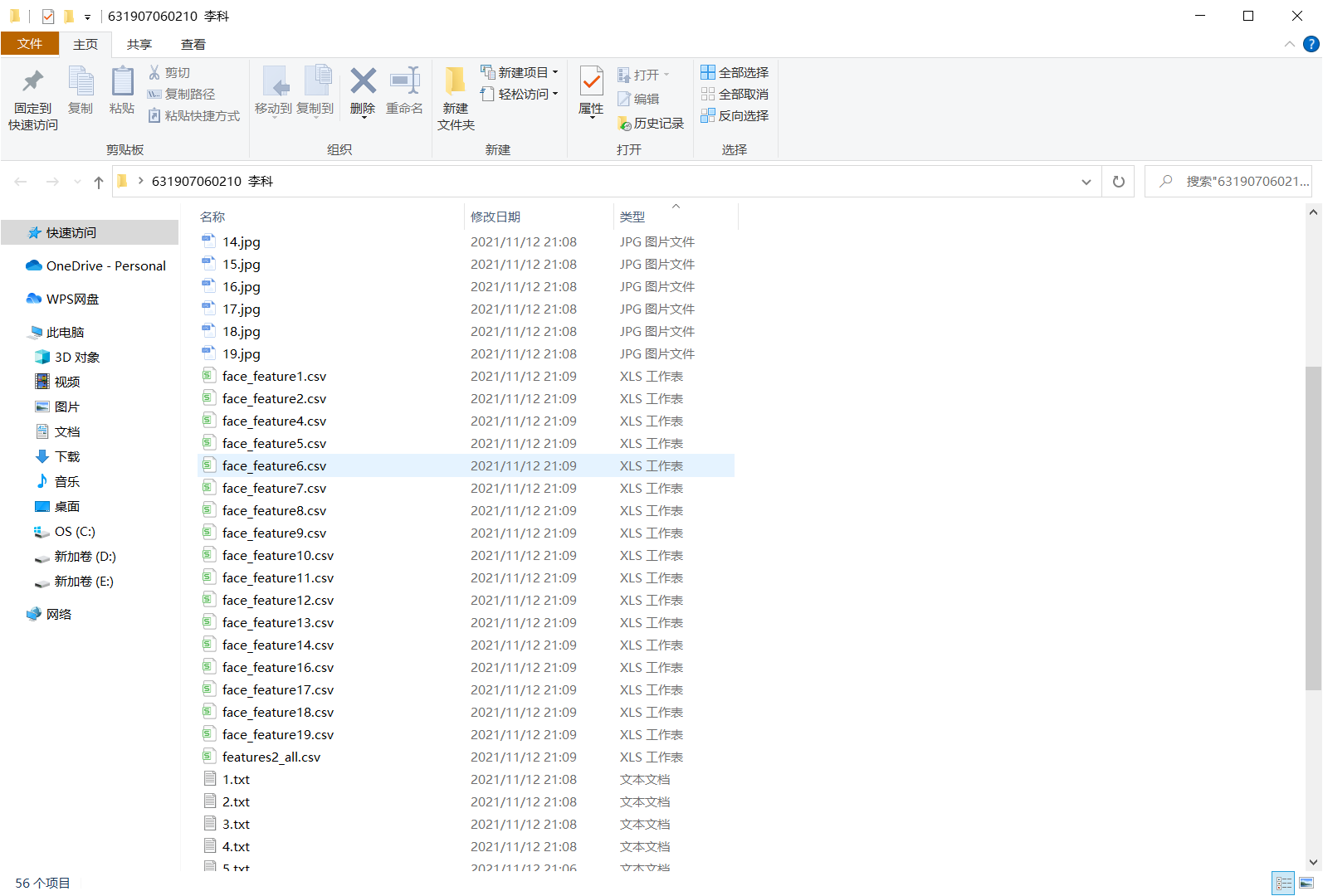Switch to the Details view icon
The image size is (1323, 896).
(x=1283, y=883)
